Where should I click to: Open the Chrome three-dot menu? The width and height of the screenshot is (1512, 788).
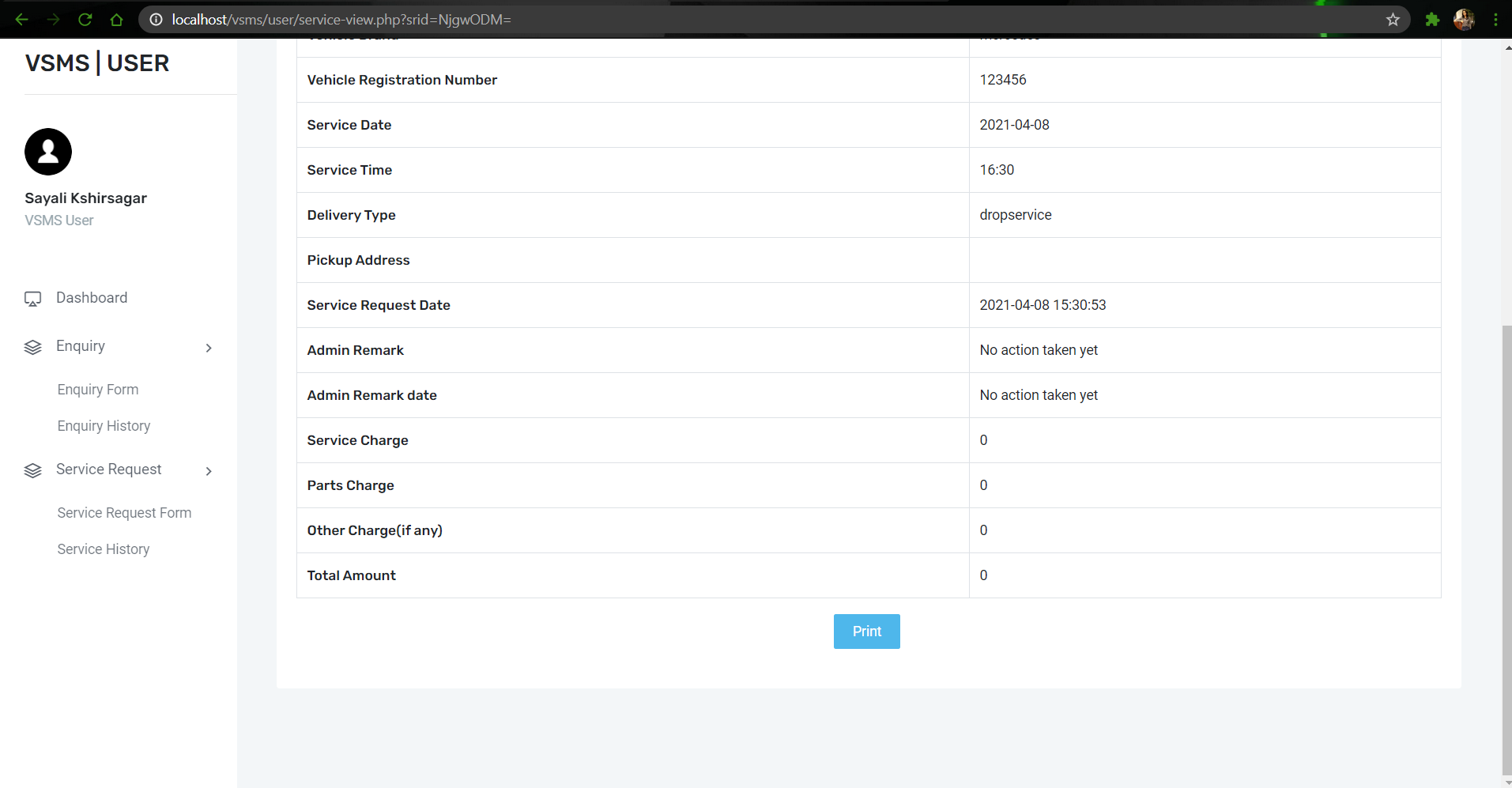pyautogui.click(x=1496, y=19)
